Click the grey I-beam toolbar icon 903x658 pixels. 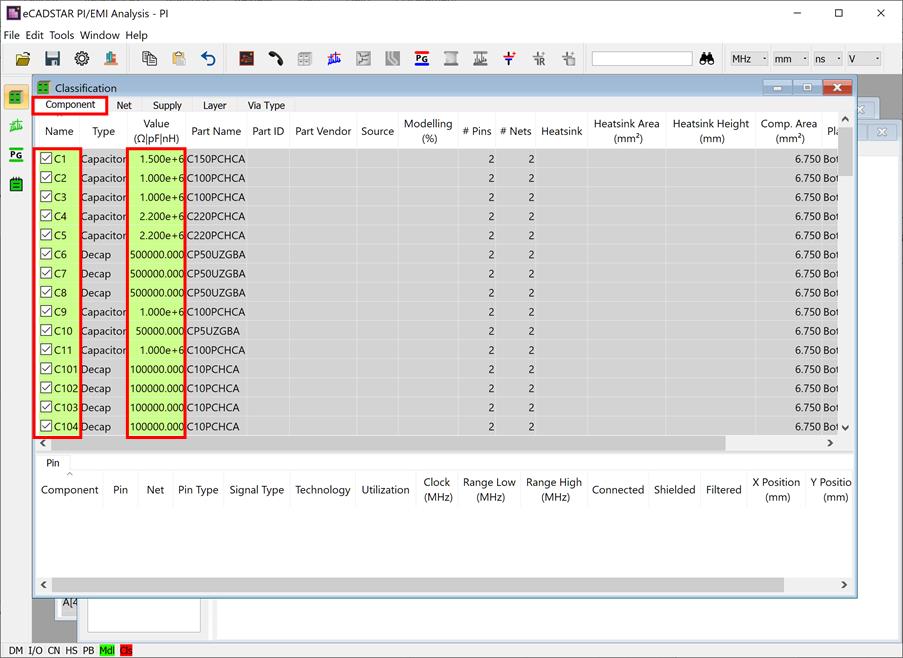(x=451, y=59)
